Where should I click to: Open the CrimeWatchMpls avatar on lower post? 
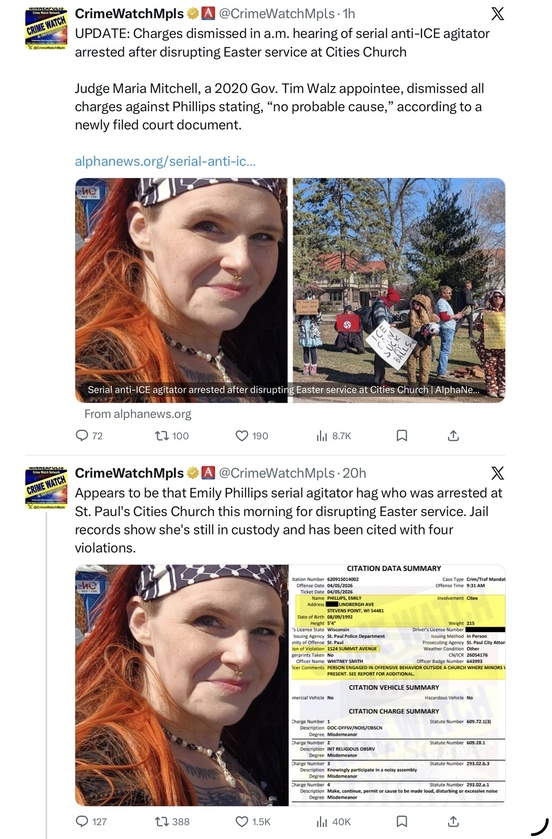[x=46, y=487]
